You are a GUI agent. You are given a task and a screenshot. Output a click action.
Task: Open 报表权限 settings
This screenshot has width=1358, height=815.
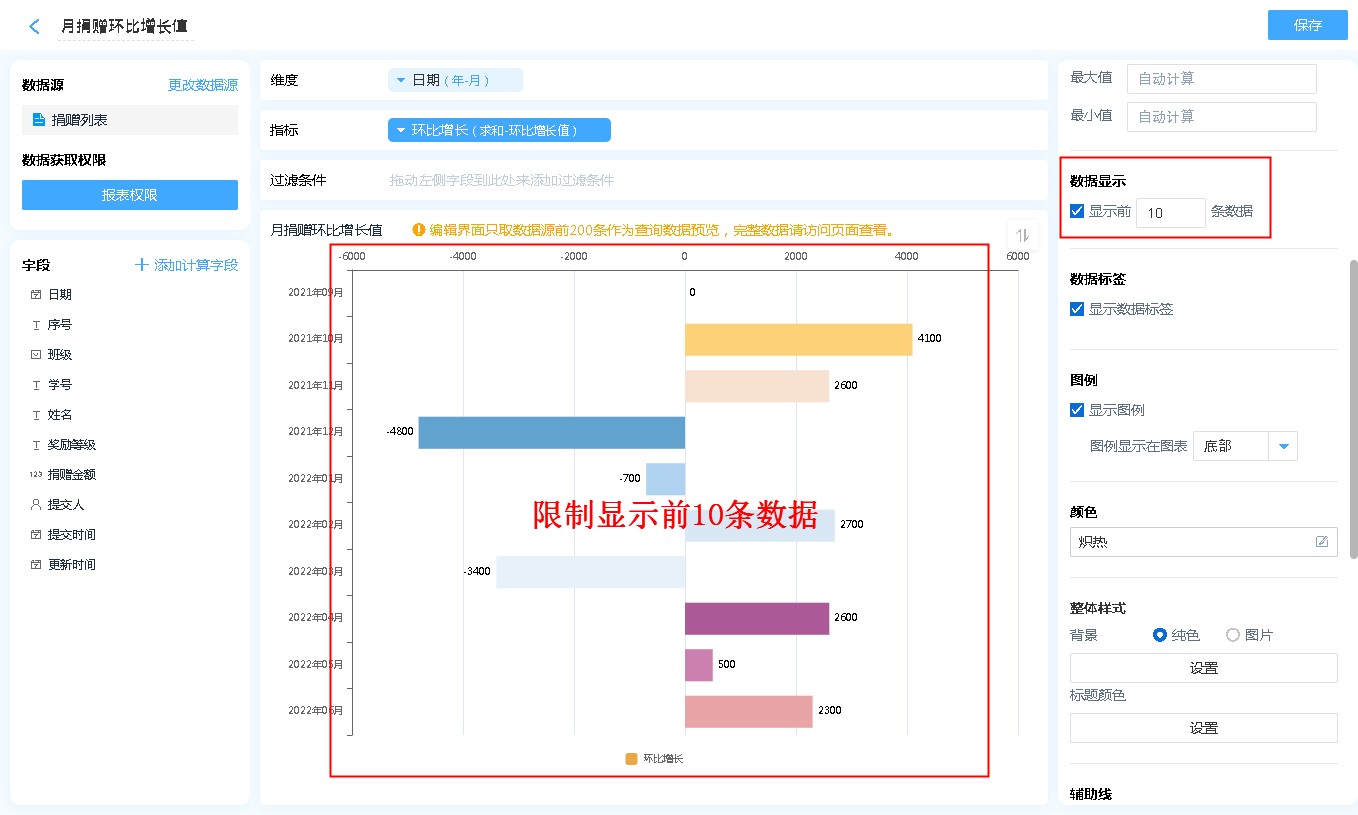(x=130, y=195)
